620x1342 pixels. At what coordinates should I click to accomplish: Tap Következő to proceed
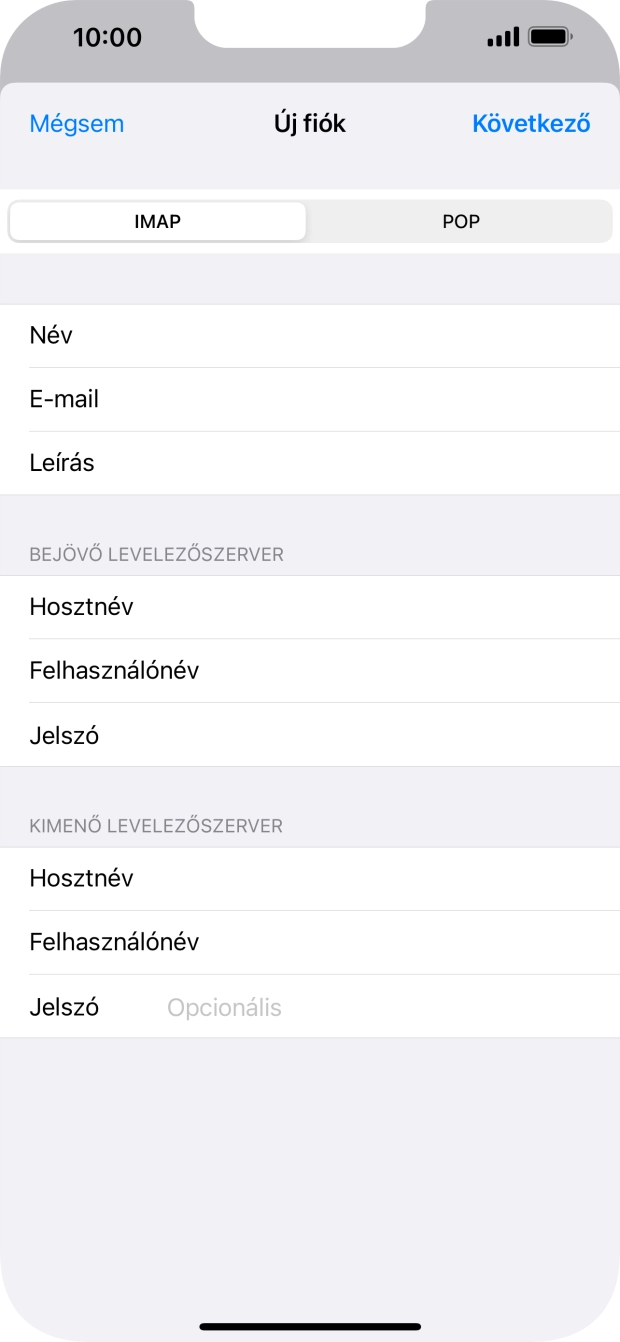tap(531, 123)
